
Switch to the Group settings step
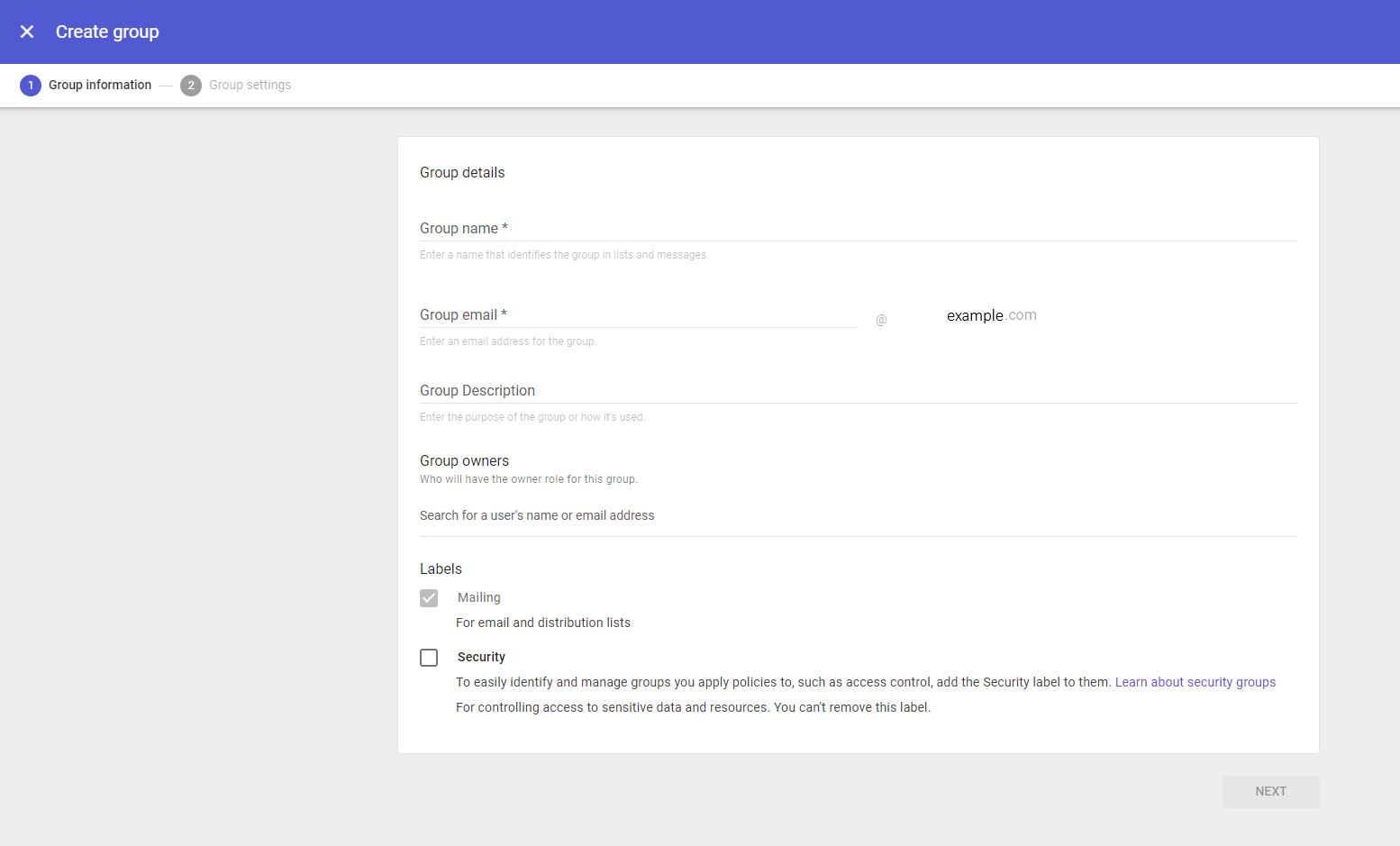(x=250, y=85)
